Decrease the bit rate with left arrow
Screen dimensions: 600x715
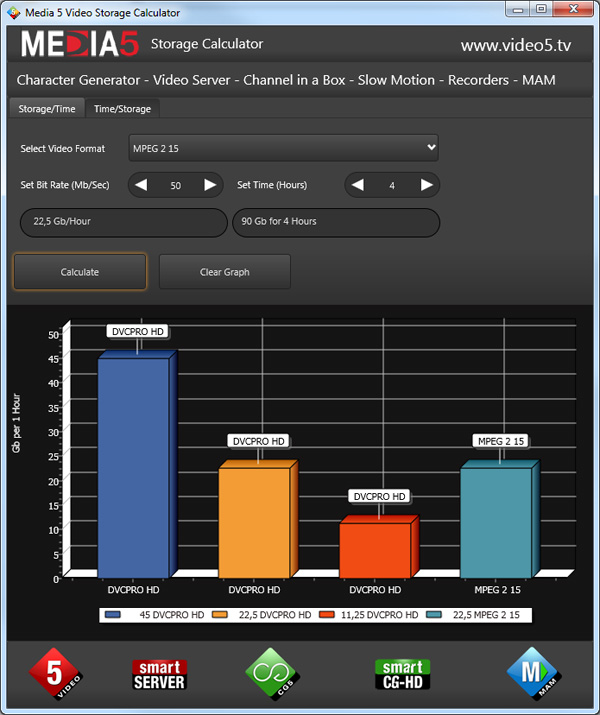click(x=141, y=185)
